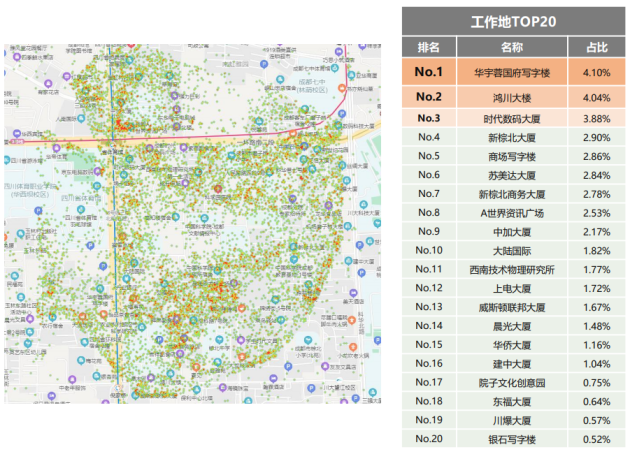Image resolution: width=630 pixels, height=454 pixels.
Task: Select the 鸿川大楼 name cell
Action: click(512, 97)
